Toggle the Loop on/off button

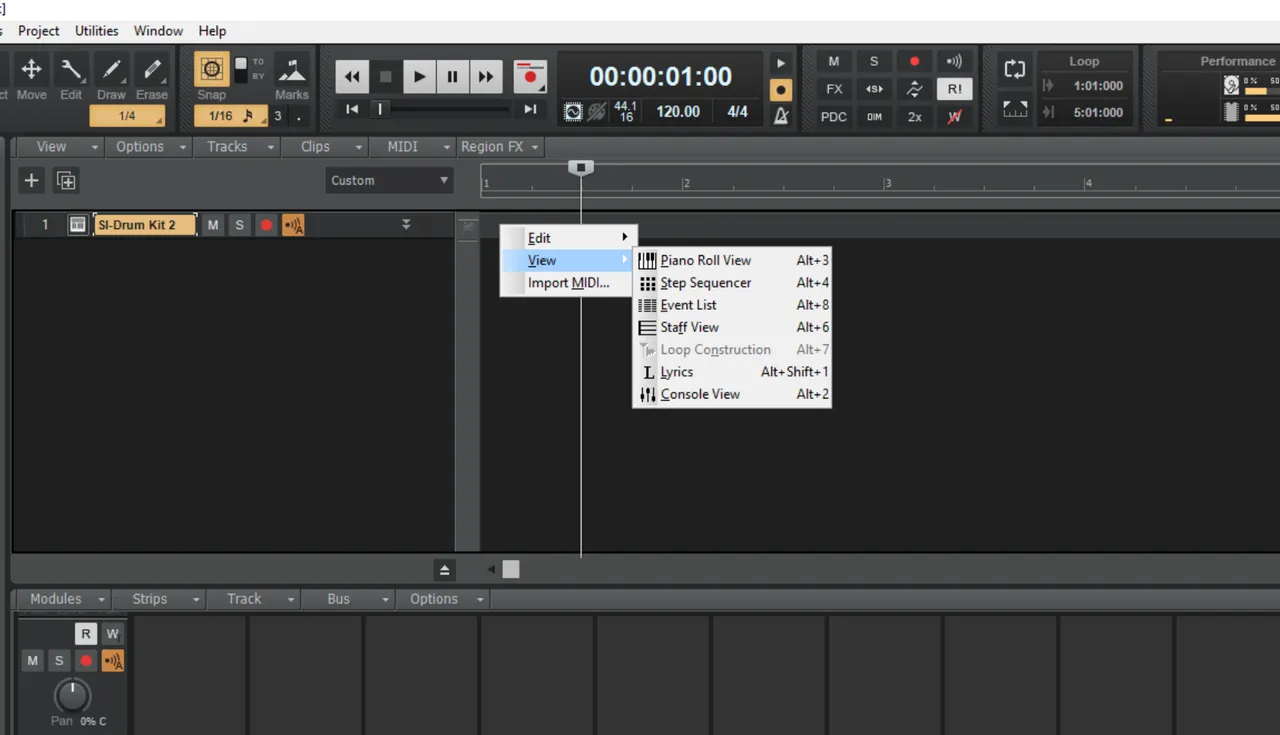tap(1015, 69)
